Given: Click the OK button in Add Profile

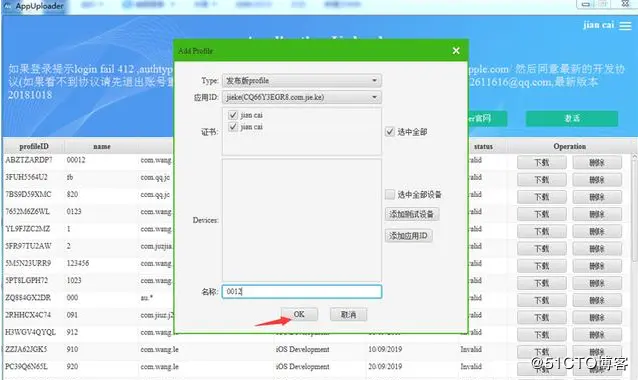Looking at the screenshot, I should [299, 314].
